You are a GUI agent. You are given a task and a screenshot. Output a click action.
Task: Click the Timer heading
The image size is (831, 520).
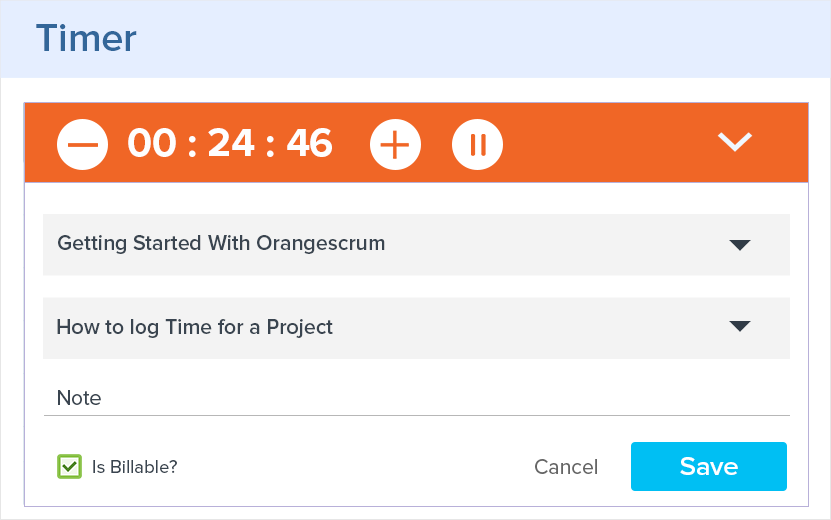click(x=86, y=39)
